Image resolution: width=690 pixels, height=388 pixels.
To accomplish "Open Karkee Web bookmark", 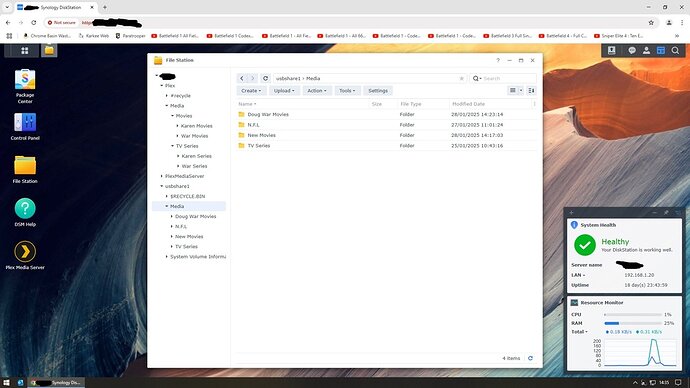I will point(94,36).
